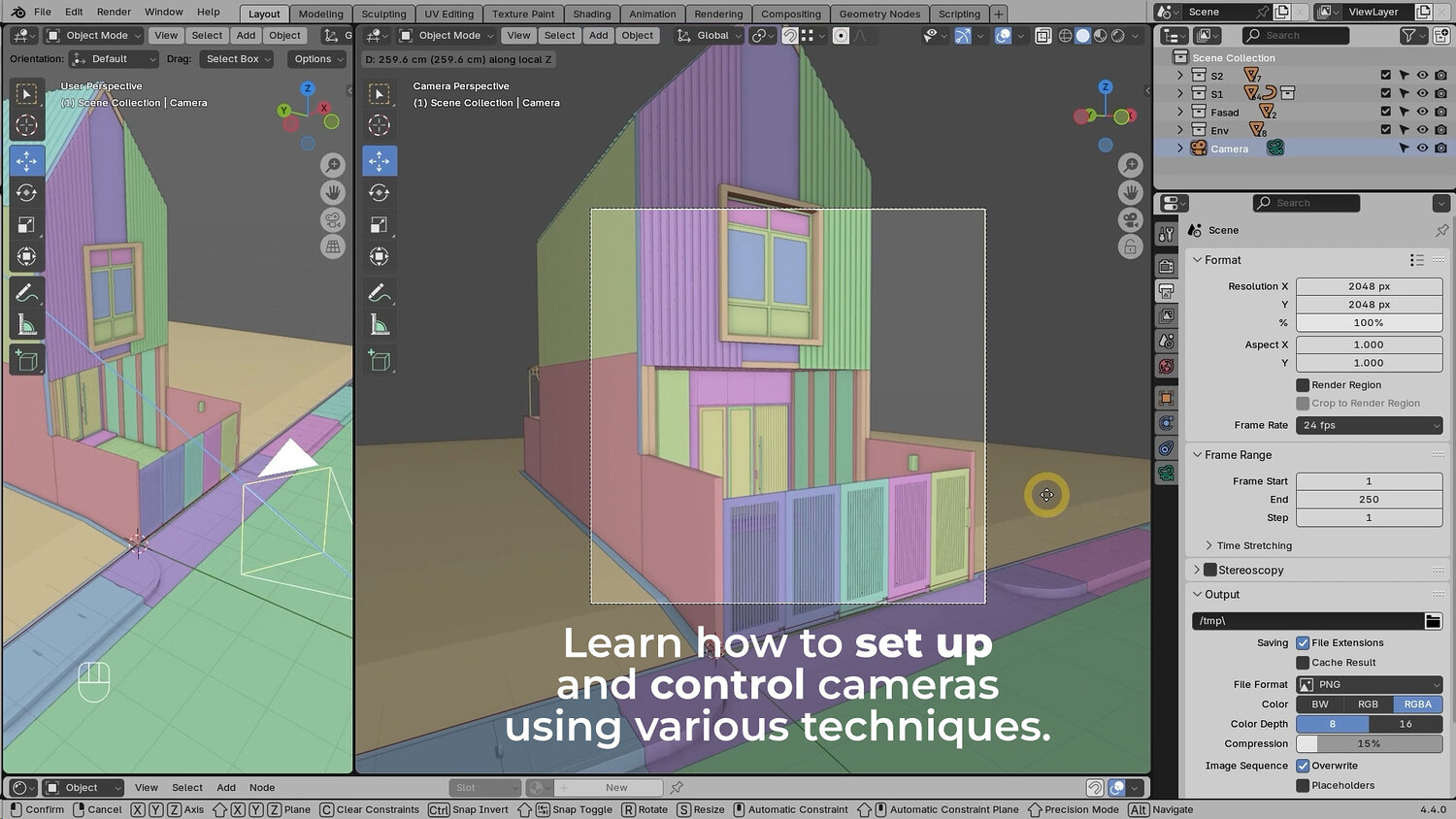Switch perspective/orthographic in the left viewport
This screenshot has height=819, width=1456.
click(333, 246)
